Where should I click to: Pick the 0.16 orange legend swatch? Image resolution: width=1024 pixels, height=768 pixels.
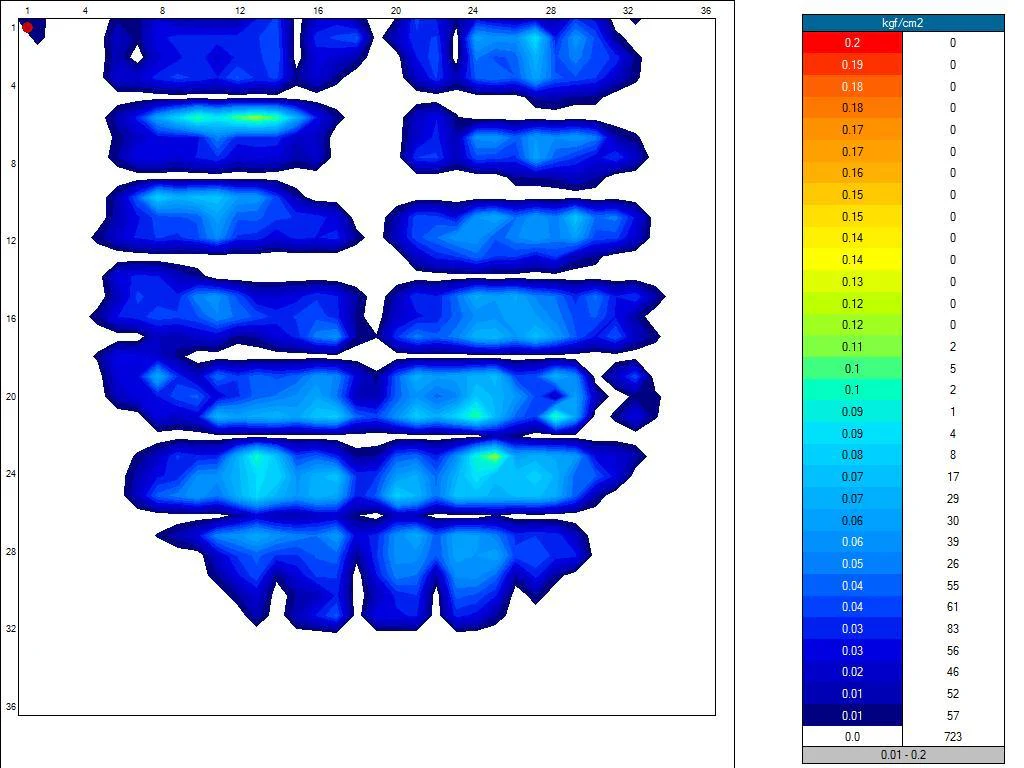[x=852, y=173]
